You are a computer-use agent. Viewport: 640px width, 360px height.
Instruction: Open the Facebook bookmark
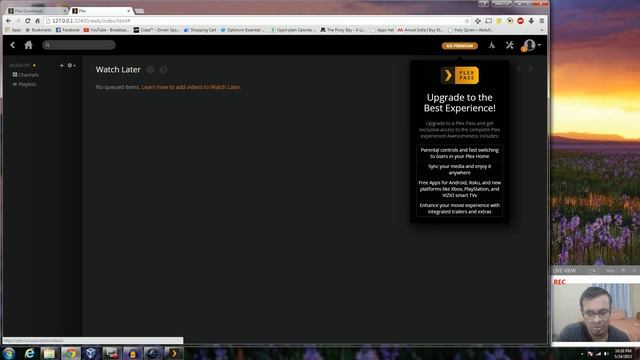tap(68, 30)
